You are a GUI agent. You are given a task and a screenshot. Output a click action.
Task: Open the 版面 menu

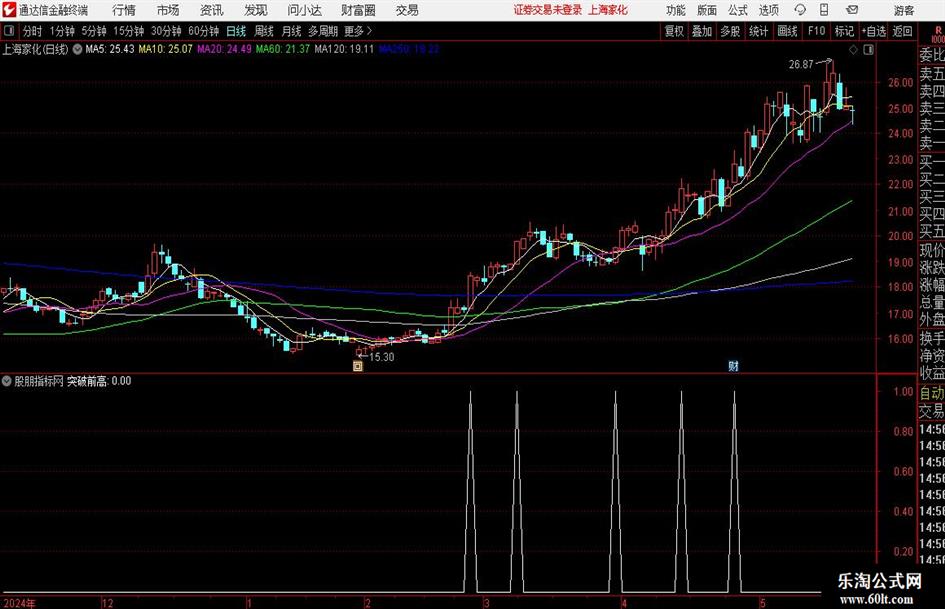707,10
